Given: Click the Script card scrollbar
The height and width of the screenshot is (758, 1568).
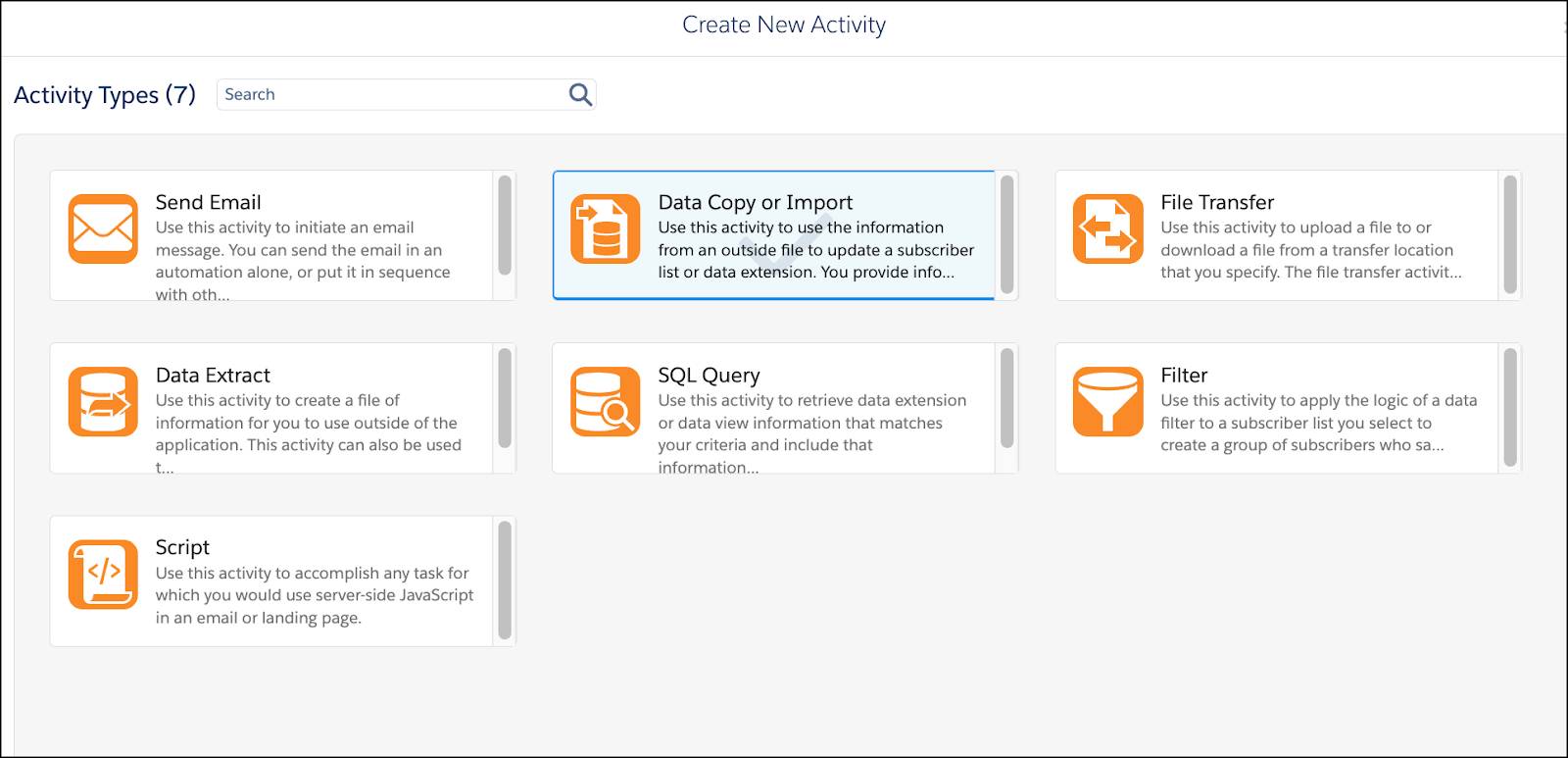Looking at the screenshot, I should tap(505, 581).
